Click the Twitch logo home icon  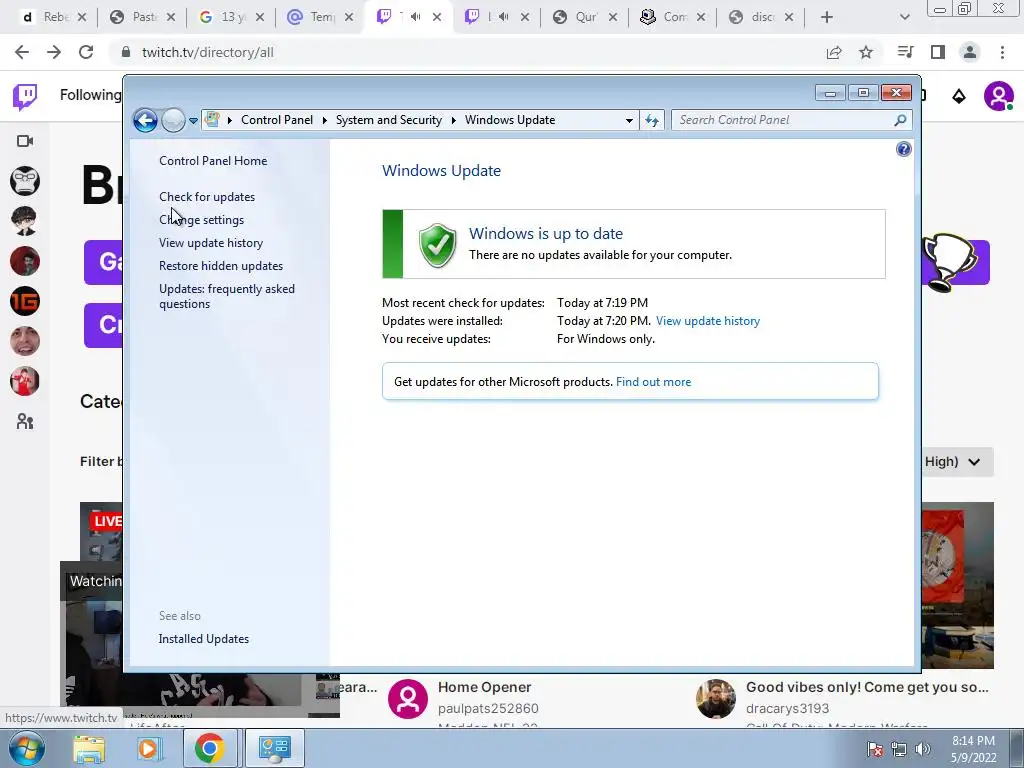click(25, 96)
